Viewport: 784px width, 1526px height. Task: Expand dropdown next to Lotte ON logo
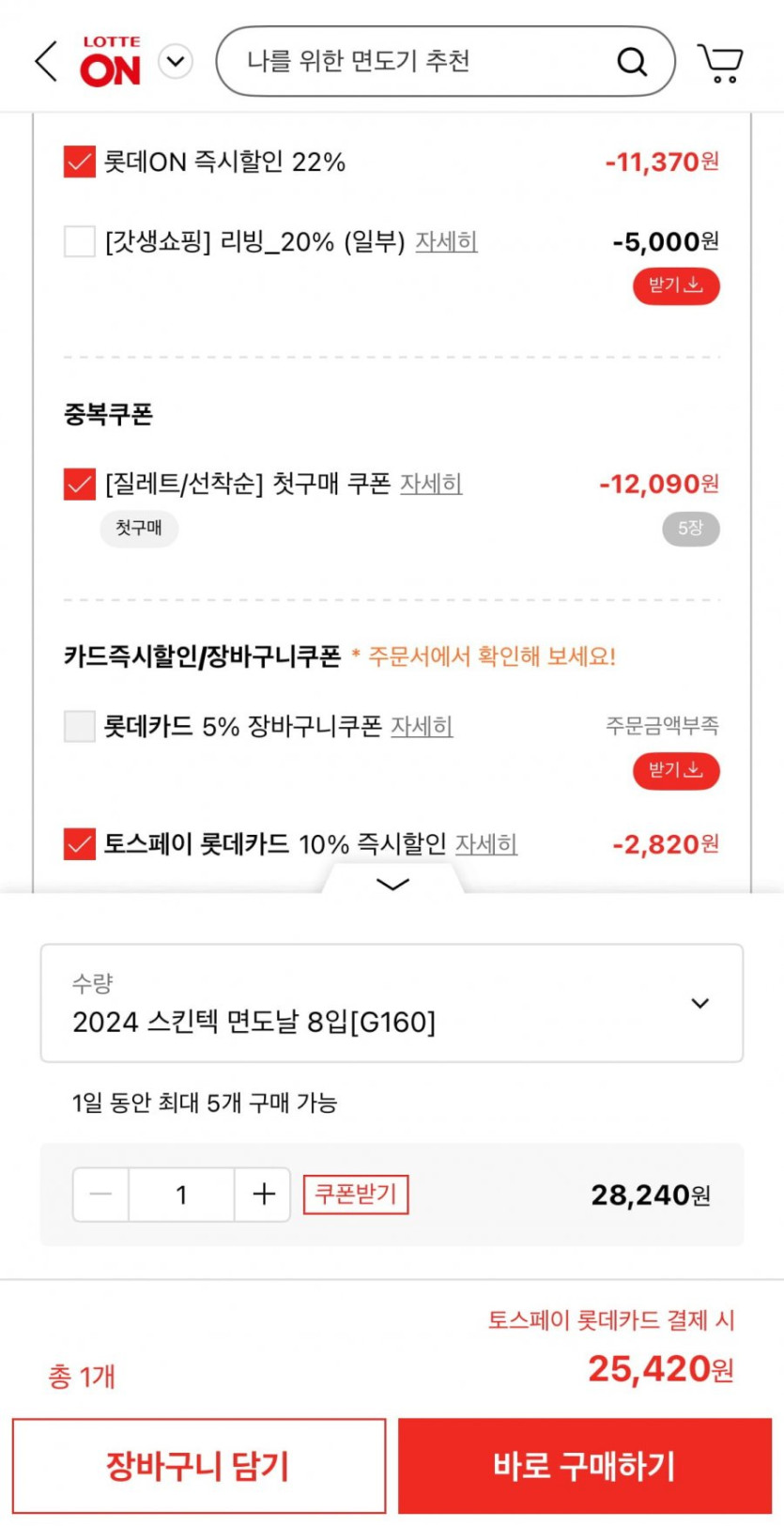tap(176, 62)
